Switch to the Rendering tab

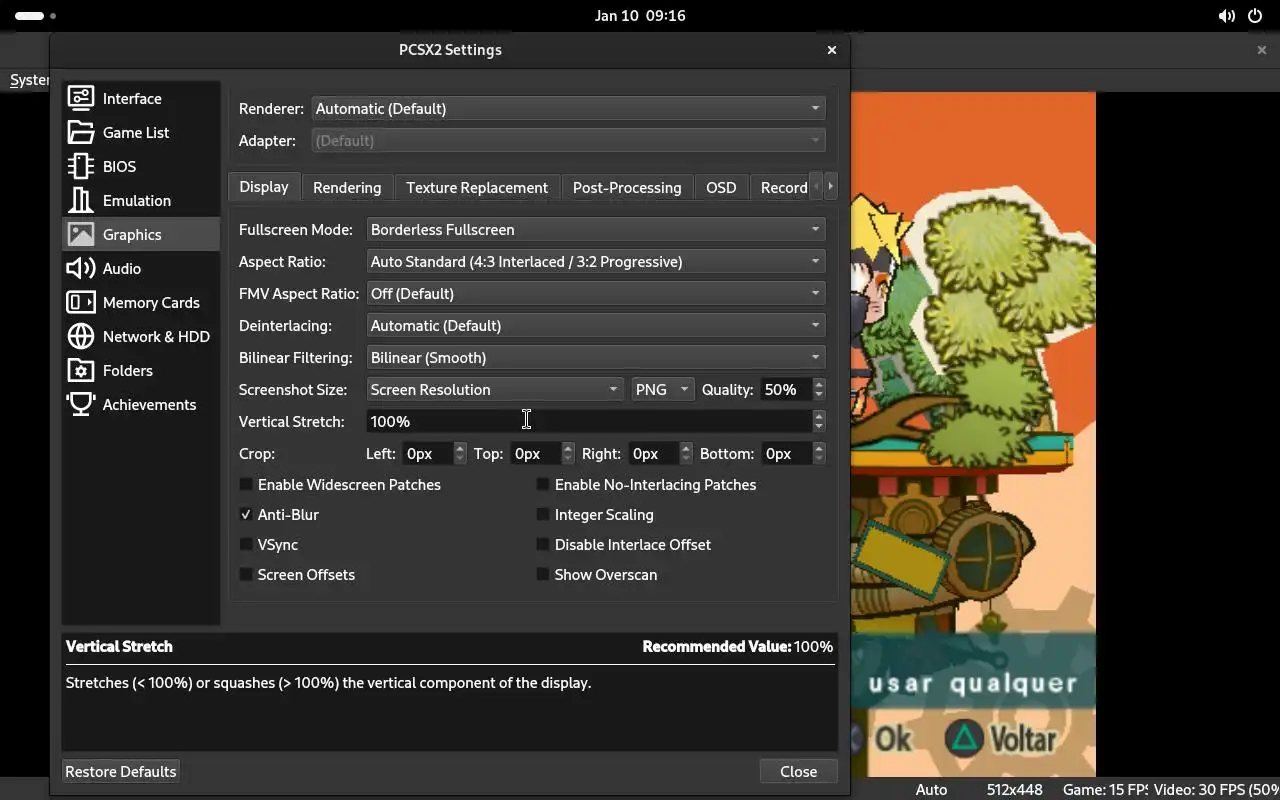(x=347, y=187)
